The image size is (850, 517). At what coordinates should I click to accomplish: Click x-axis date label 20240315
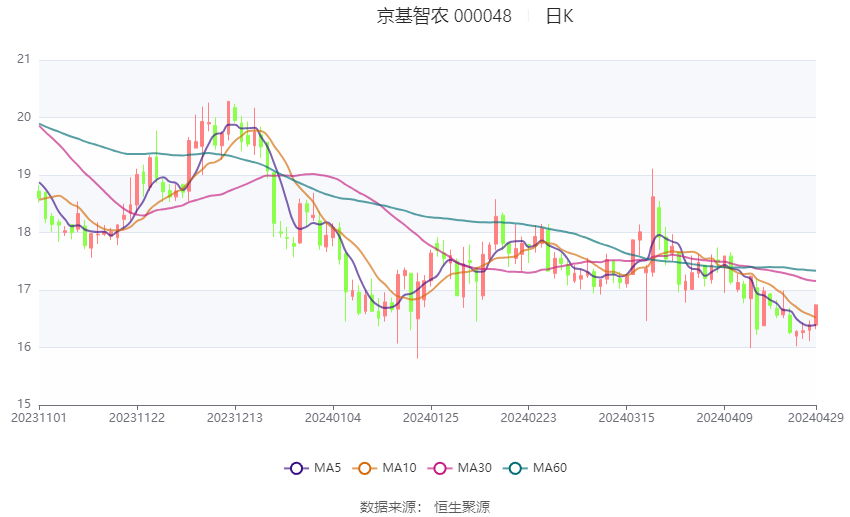627,418
